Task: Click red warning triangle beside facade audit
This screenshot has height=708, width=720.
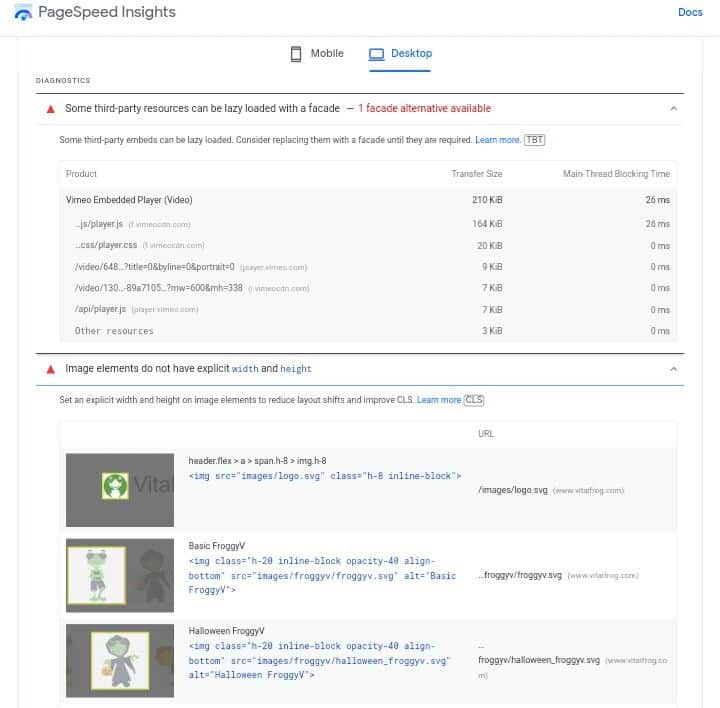Action: [51, 109]
